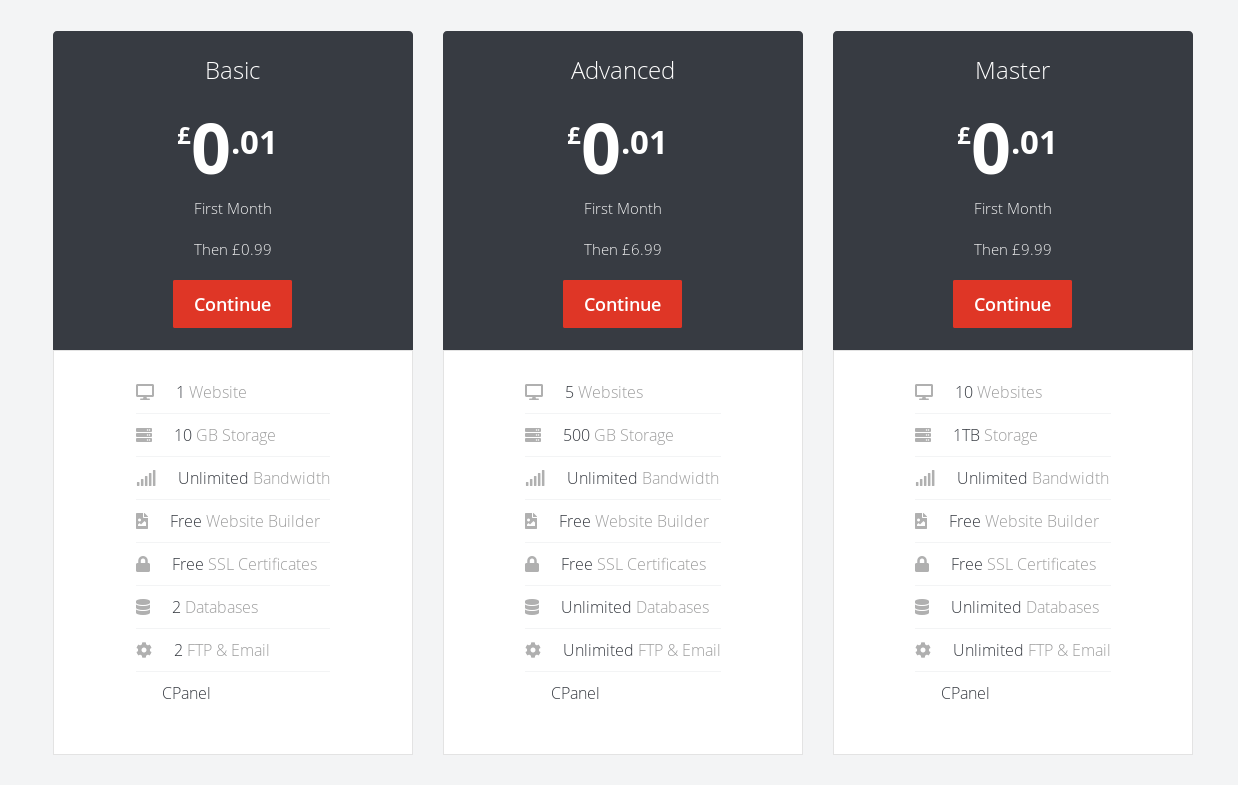Viewport: 1238px width, 785px height.
Task: Click website builder file icon in Master plan
Action: [x=921, y=521]
